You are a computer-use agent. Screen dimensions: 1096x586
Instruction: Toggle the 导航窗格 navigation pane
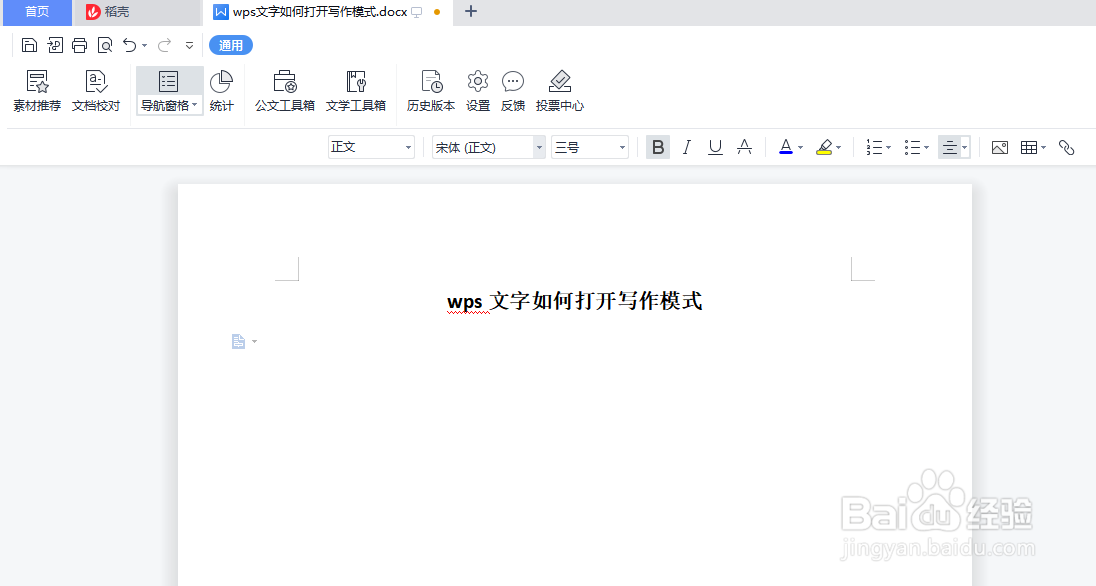[168, 83]
